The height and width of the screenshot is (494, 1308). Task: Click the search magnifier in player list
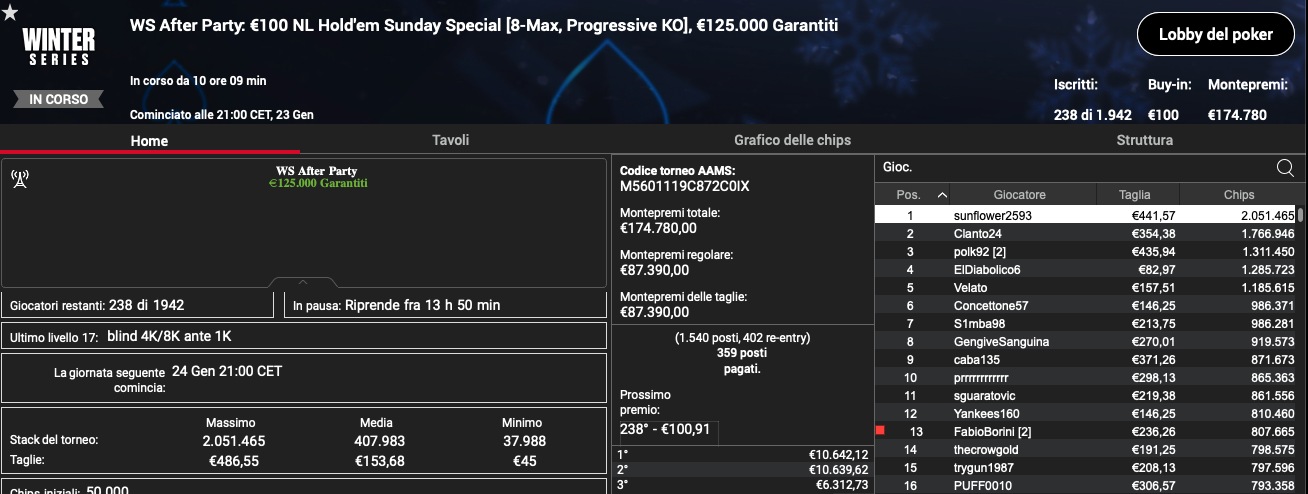coord(1286,168)
